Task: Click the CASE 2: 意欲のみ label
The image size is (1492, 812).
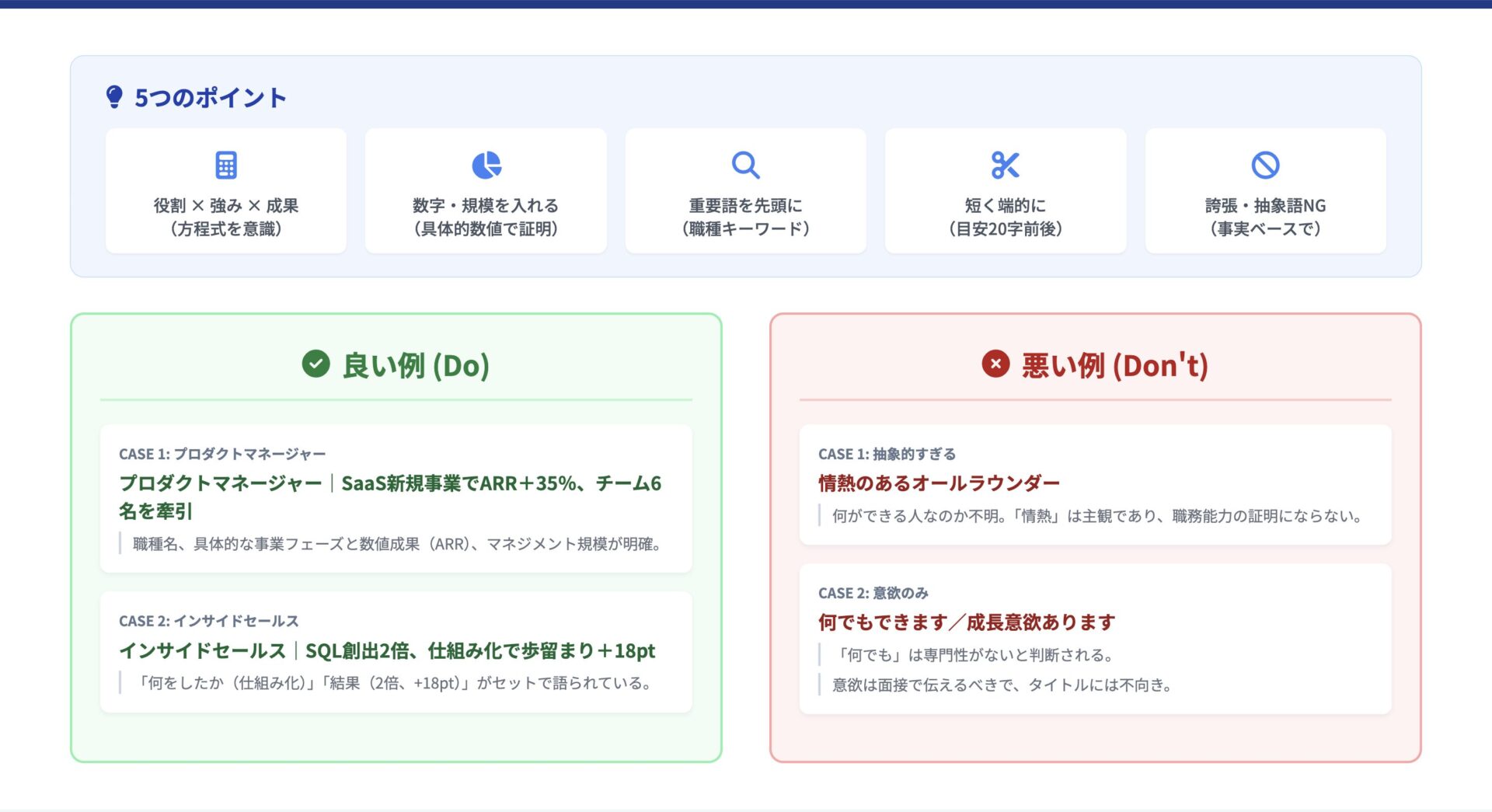Action: click(x=873, y=593)
